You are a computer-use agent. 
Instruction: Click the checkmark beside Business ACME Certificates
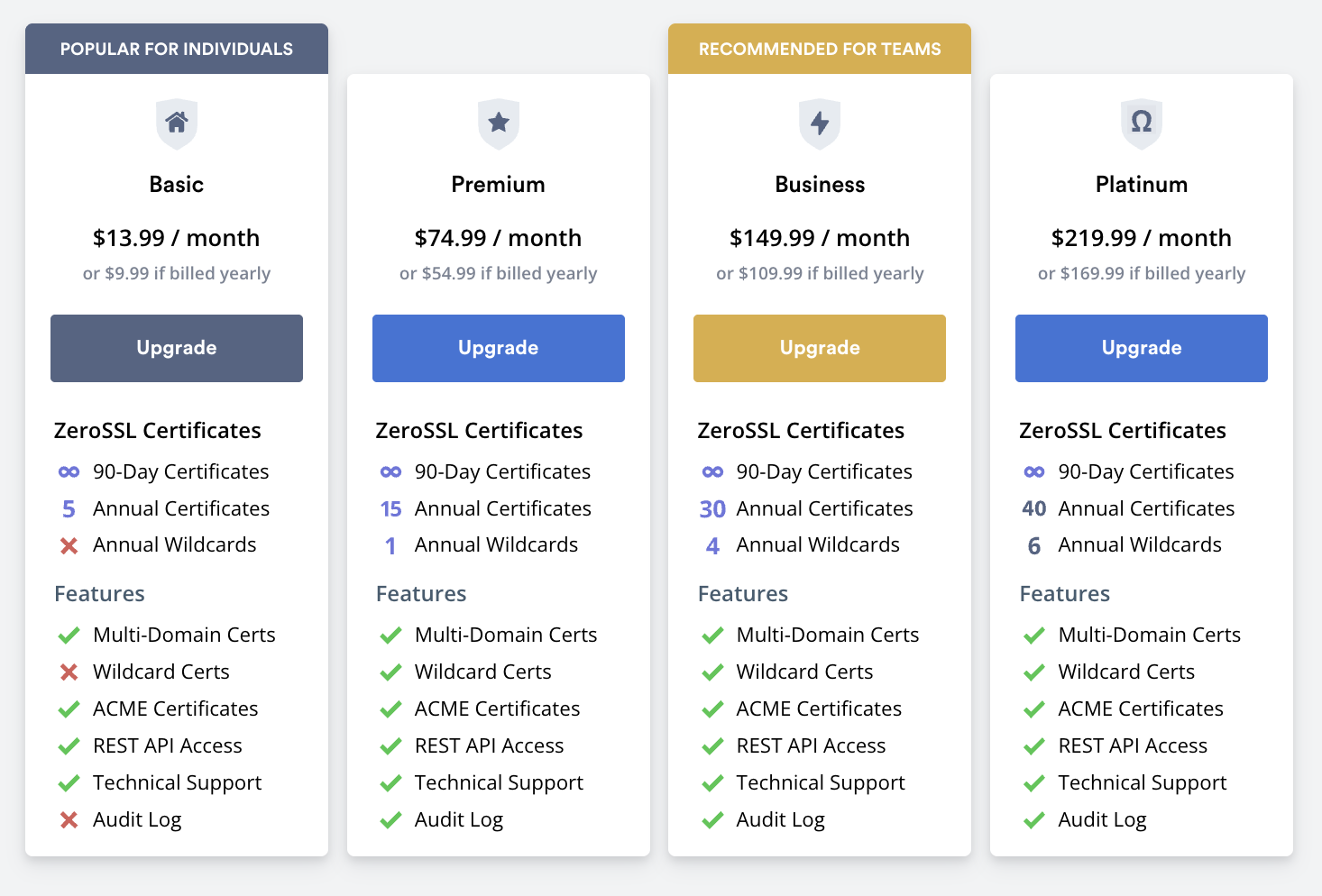tap(712, 709)
